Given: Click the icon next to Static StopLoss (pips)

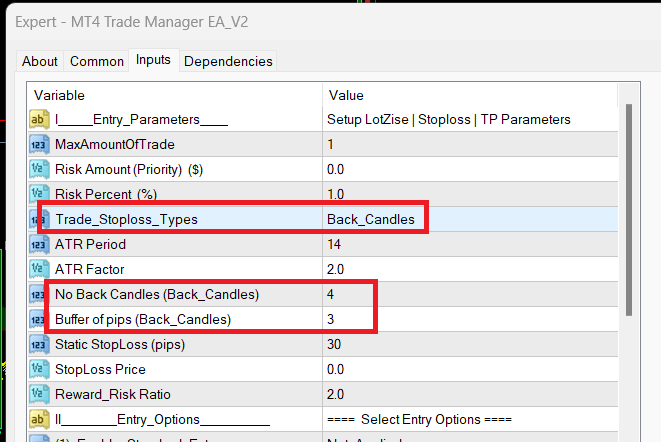Looking at the screenshot, I should coord(41,344).
